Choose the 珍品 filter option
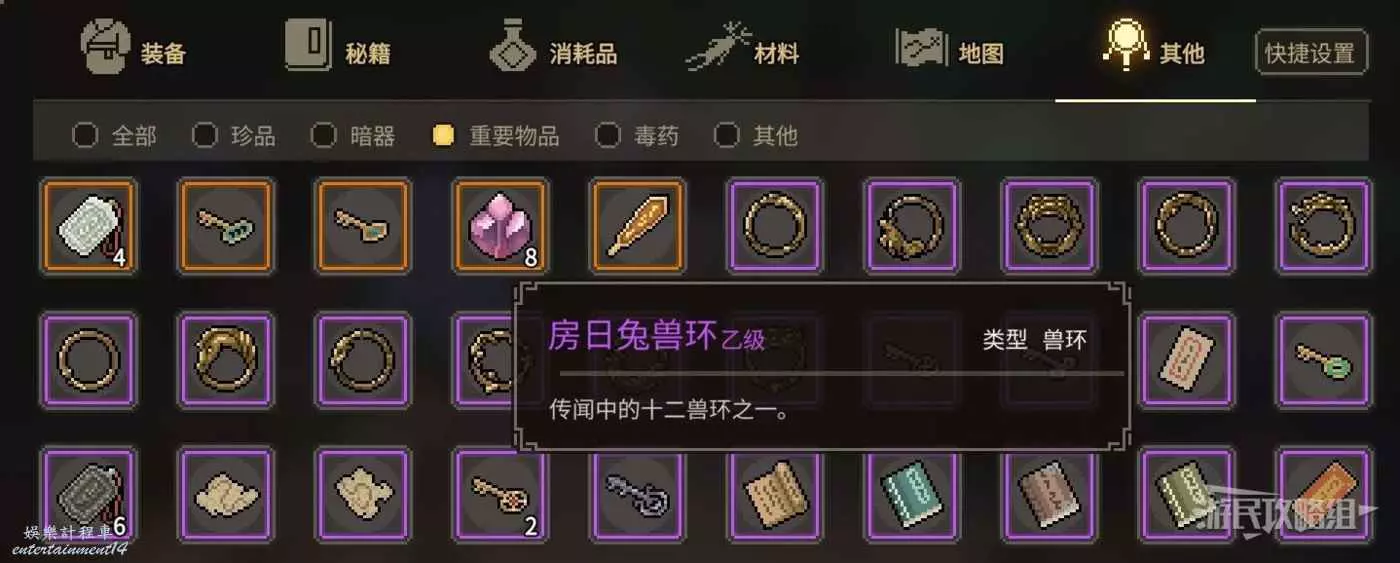This screenshot has height=563, width=1400. tap(233, 135)
